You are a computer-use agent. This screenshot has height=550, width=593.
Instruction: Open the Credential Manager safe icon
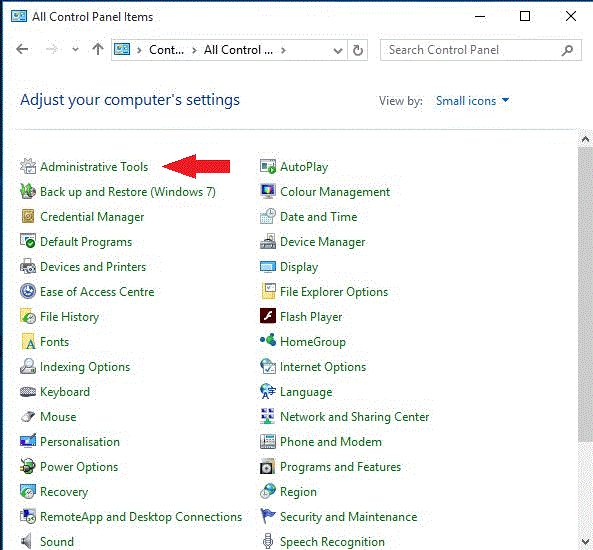coord(28,216)
